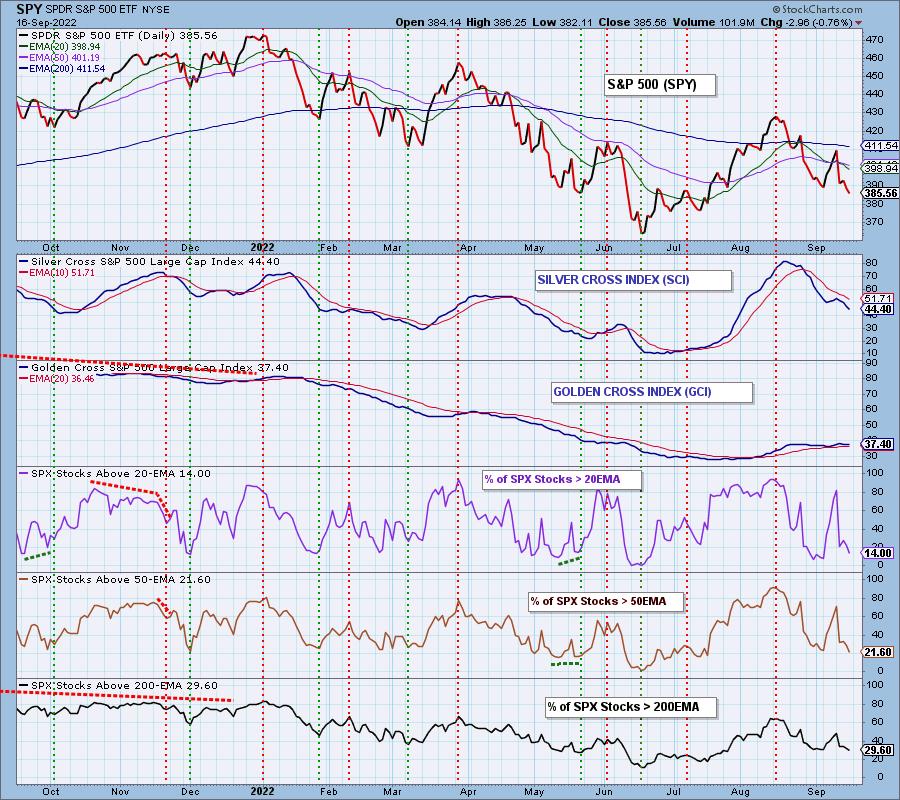Select the Volume 101.9M reading
900x800 pixels.
click(713, 23)
